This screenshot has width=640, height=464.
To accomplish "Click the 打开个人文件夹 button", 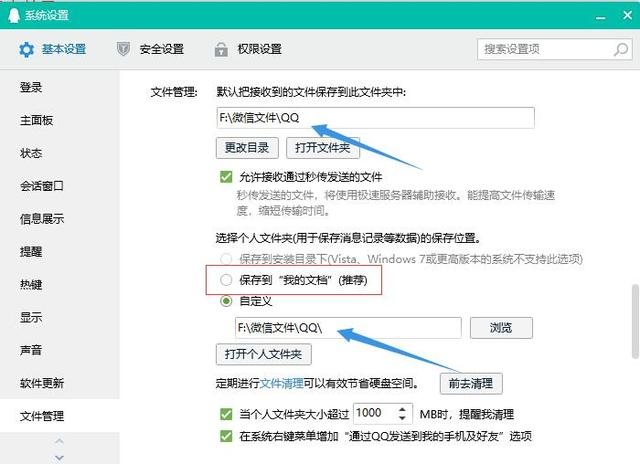I will click(x=264, y=354).
